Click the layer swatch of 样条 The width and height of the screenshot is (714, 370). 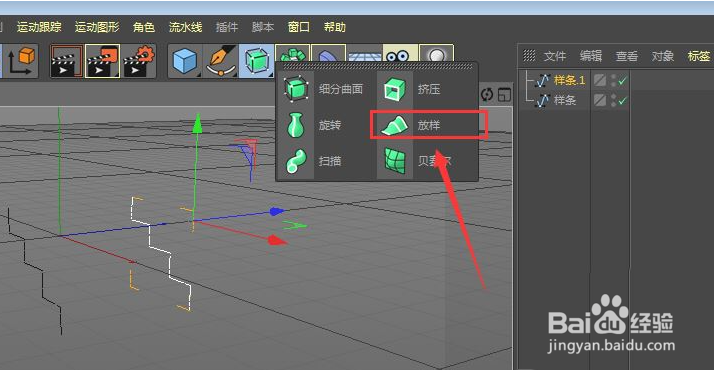(600, 100)
